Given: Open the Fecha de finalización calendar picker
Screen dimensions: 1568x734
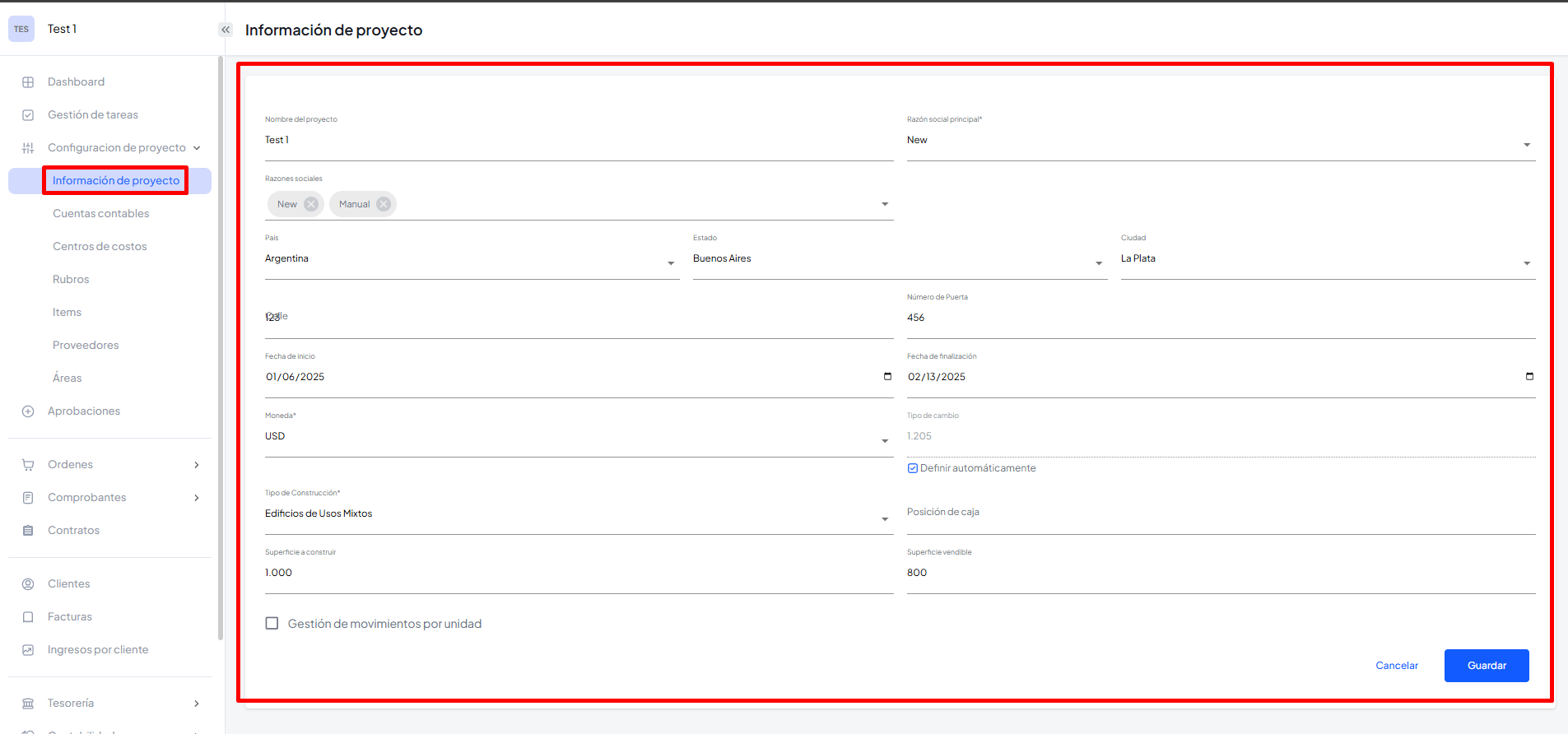Looking at the screenshot, I should (1529, 377).
